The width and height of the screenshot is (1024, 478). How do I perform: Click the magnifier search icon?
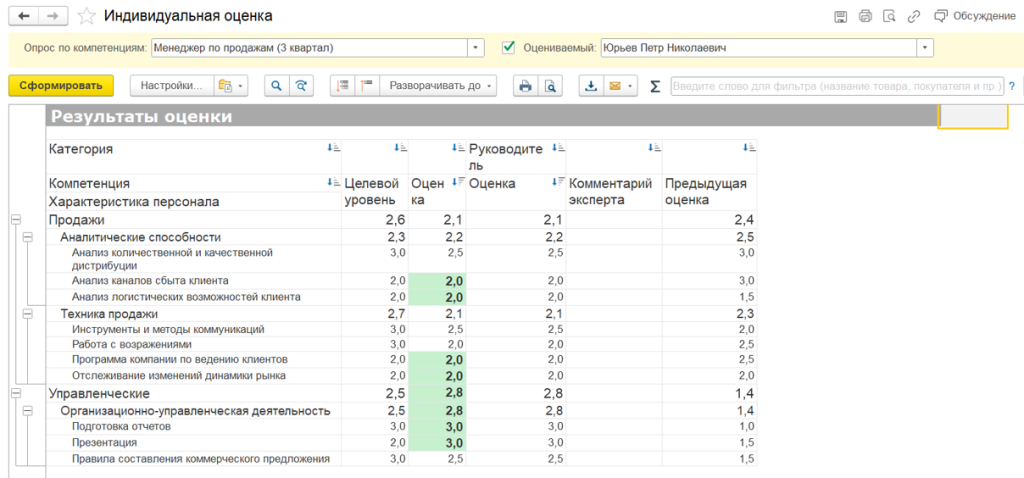tap(275, 86)
